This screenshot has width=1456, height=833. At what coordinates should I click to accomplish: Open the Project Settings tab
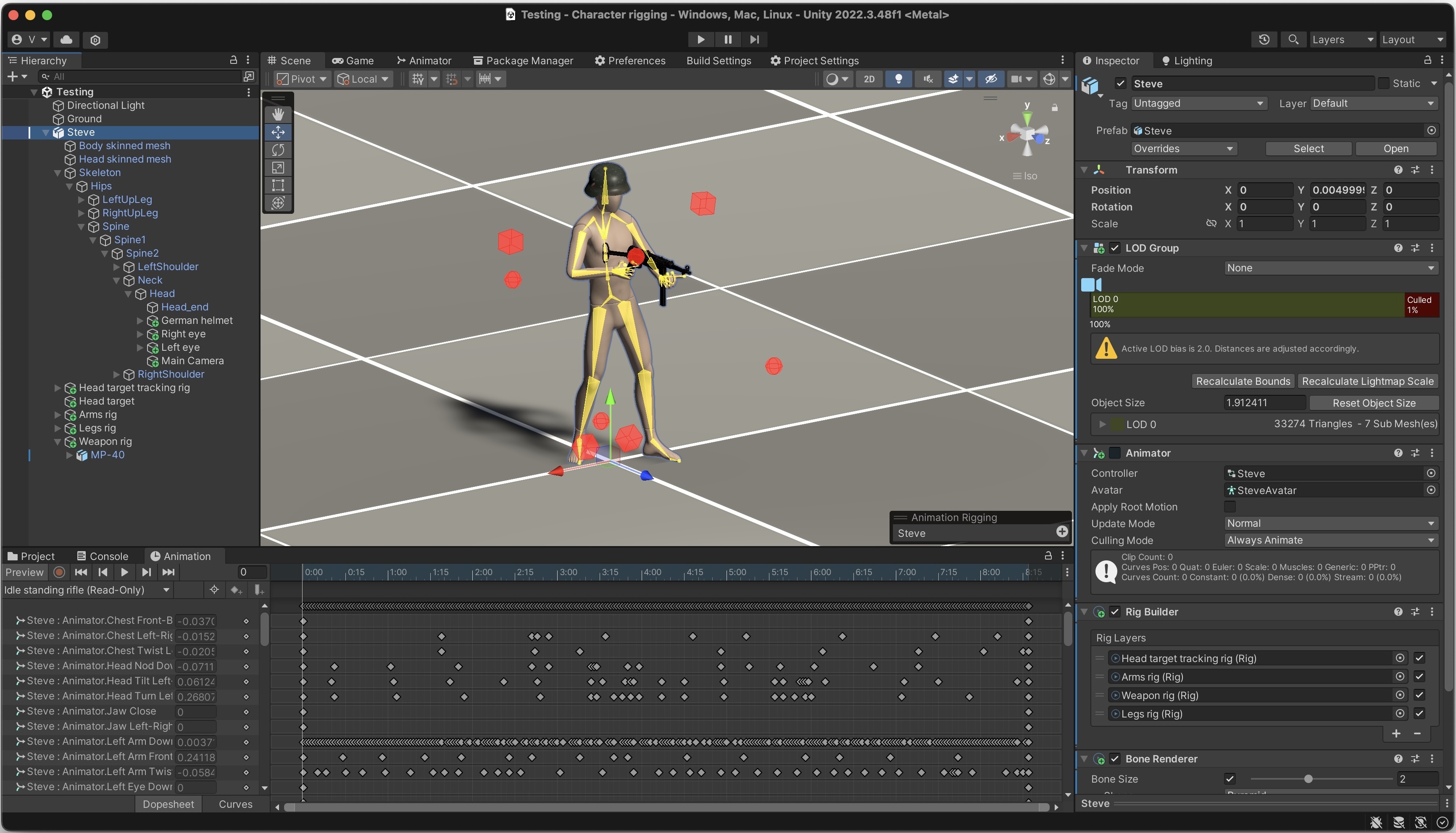pos(814,60)
